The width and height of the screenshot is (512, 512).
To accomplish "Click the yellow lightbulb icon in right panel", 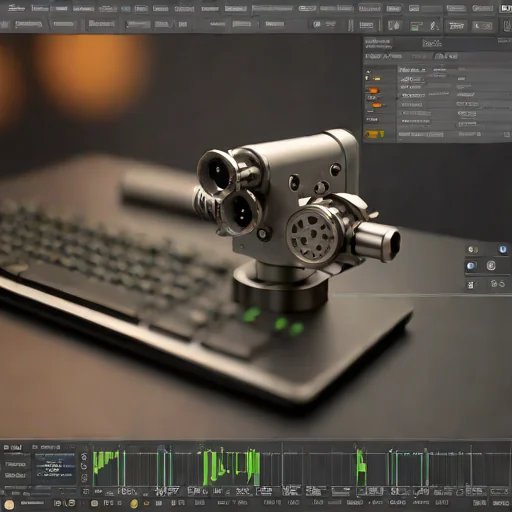I will [x=367, y=78].
